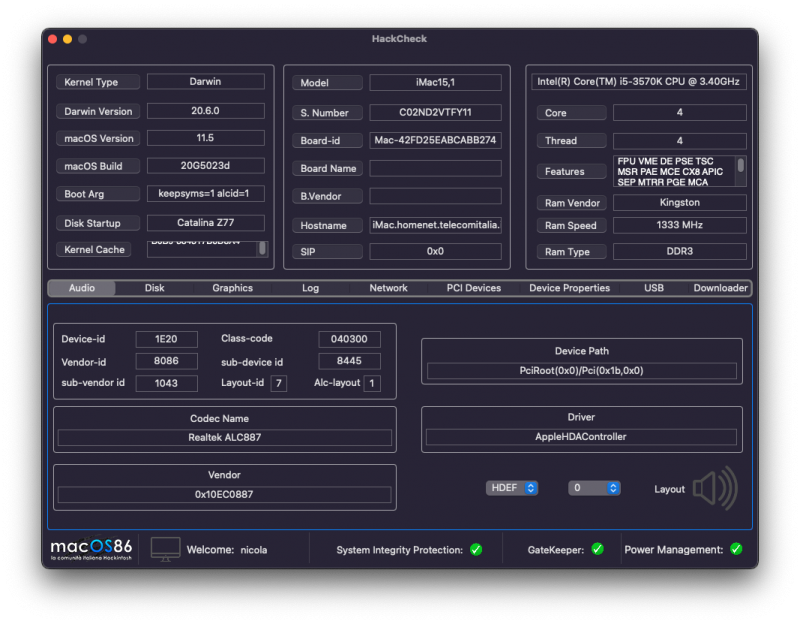Click the GateKeeper green checkmark
This screenshot has width=800, height=624.
tap(597, 549)
